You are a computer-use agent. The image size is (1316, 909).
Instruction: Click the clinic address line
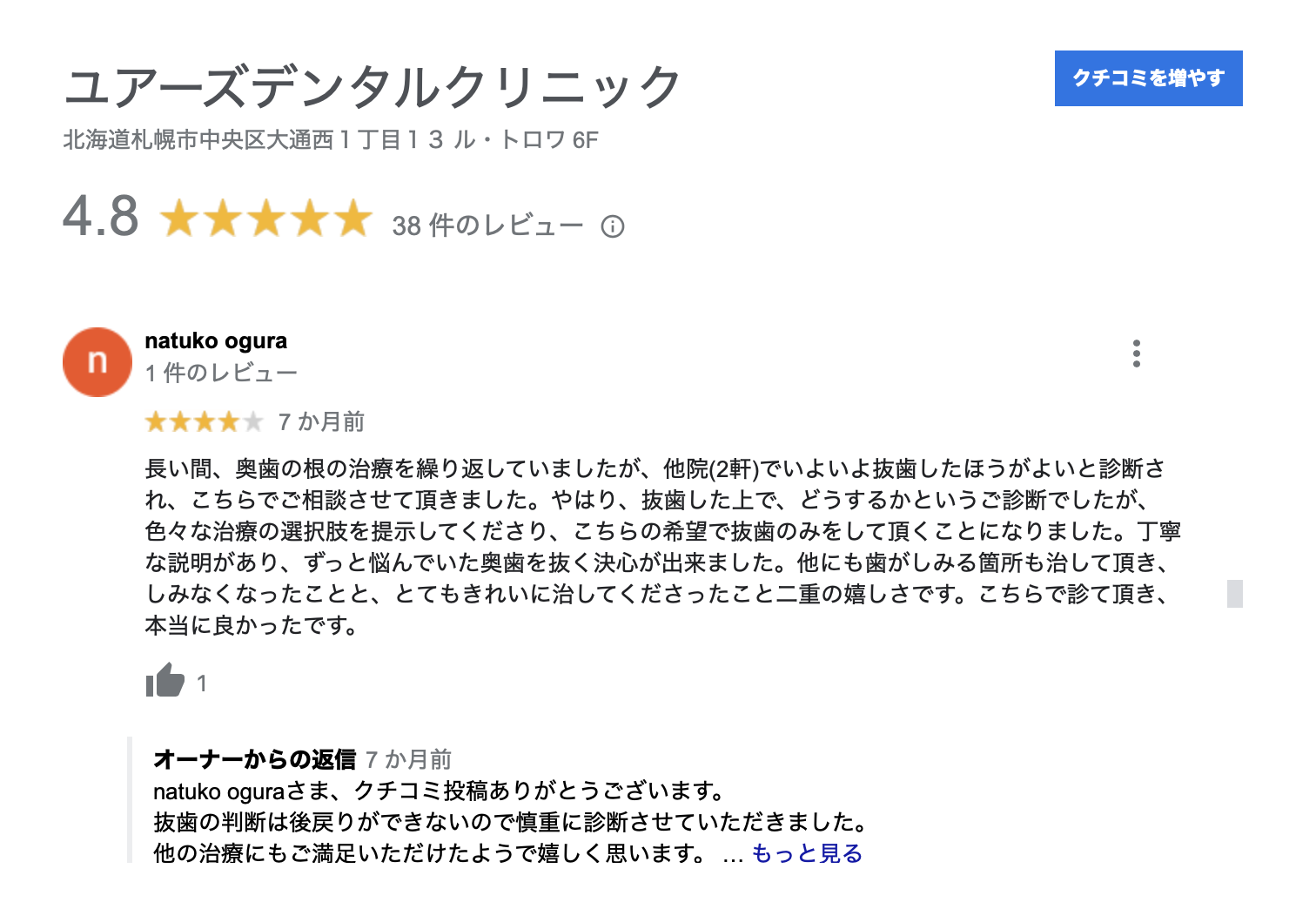(331, 140)
